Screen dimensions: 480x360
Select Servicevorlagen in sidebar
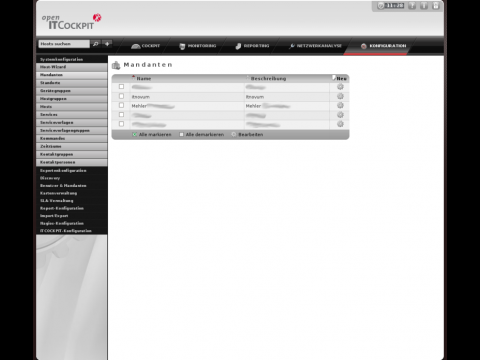[72, 123]
